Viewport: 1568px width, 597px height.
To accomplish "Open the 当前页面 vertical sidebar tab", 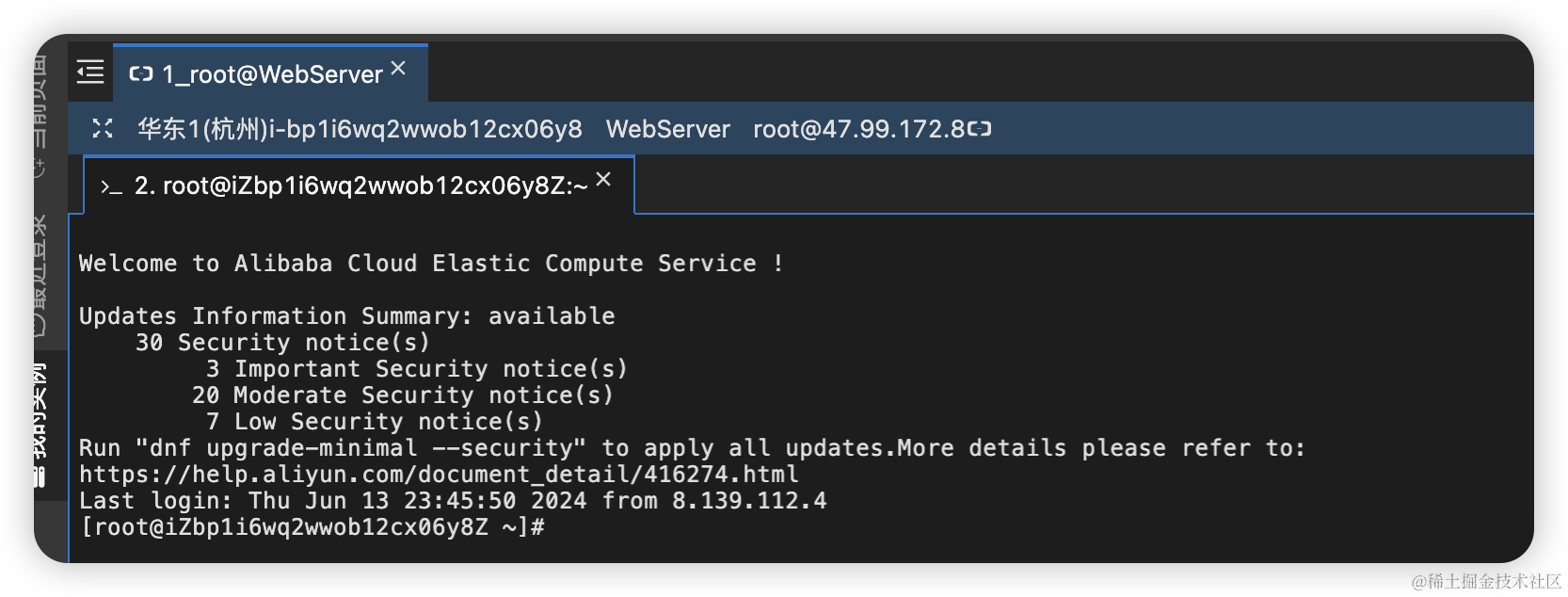I will click(40, 104).
